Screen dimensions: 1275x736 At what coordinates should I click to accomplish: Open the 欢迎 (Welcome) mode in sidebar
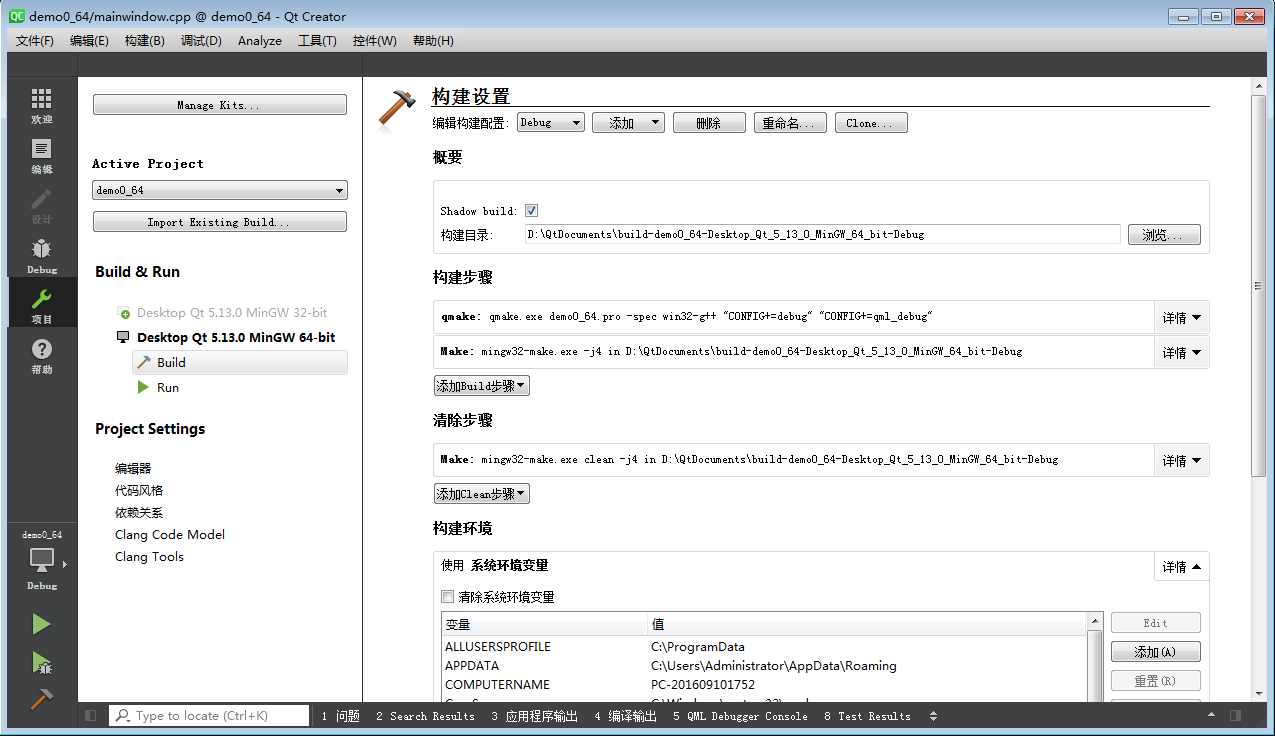pyautogui.click(x=41, y=104)
